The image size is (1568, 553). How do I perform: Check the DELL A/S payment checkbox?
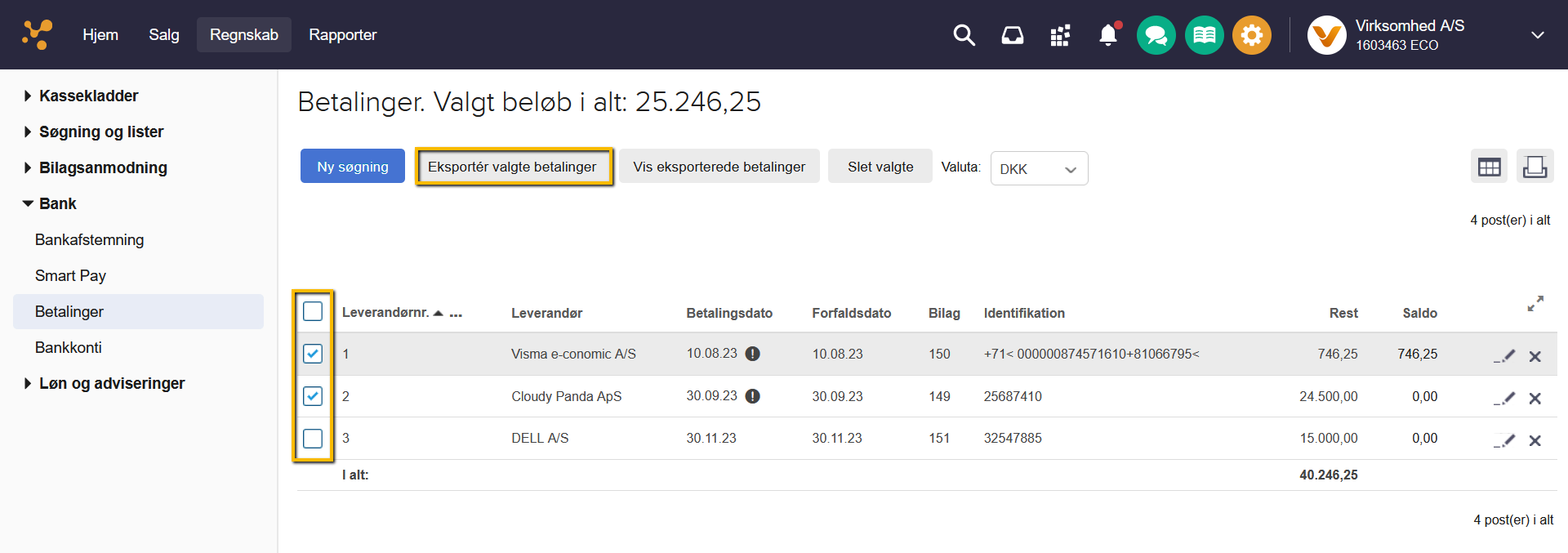pyautogui.click(x=313, y=439)
